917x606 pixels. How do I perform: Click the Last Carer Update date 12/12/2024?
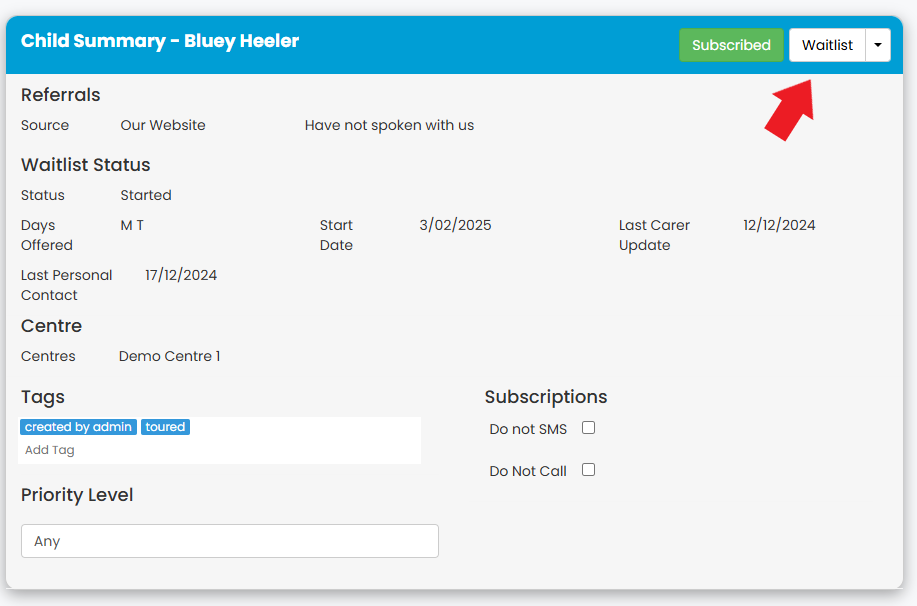[779, 225]
